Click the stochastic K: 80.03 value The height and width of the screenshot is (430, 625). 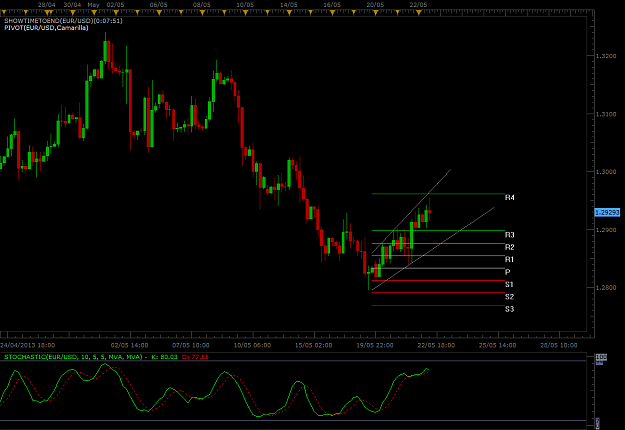[164, 357]
